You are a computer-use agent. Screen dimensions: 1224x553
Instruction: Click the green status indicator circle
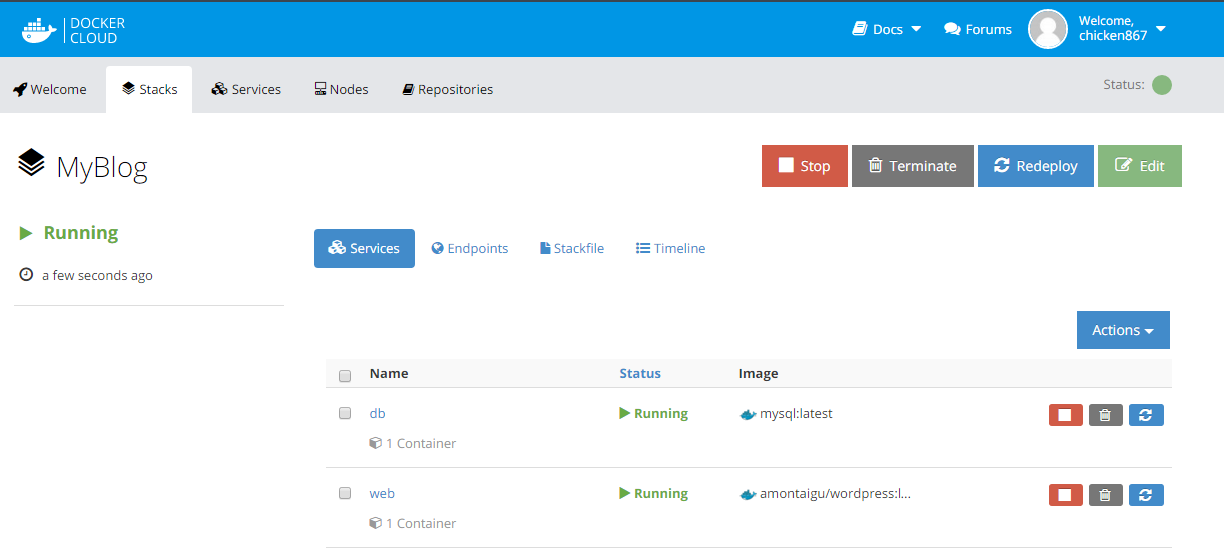tap(1161, 85)
